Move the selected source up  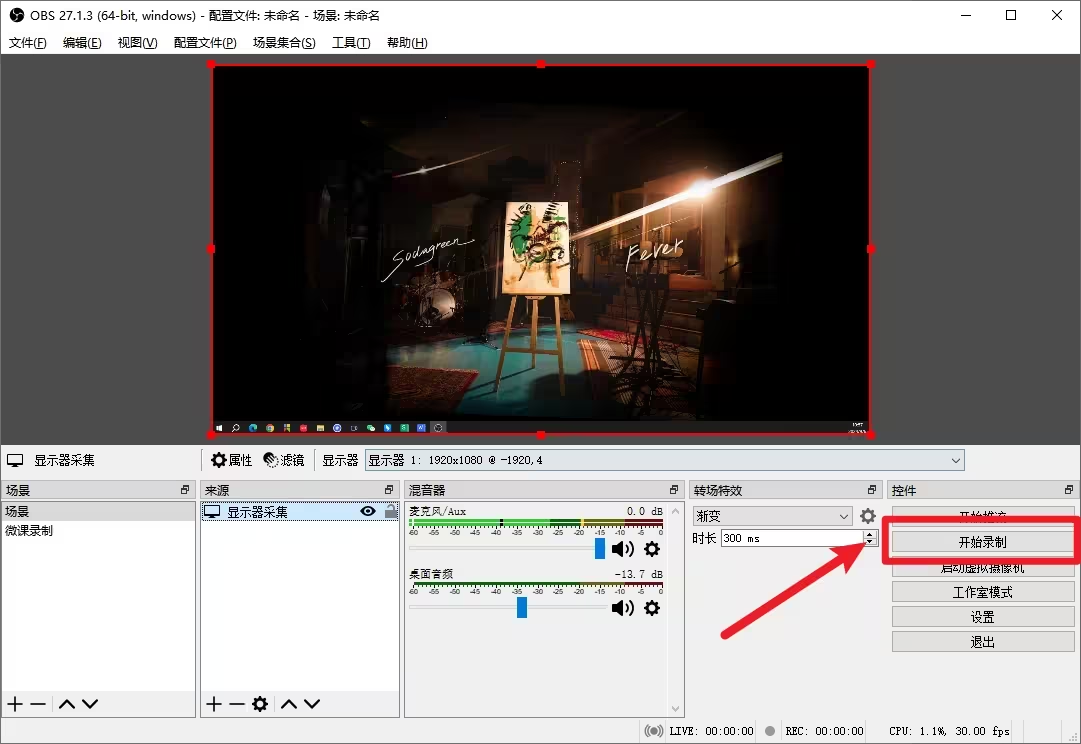(289, 704)
